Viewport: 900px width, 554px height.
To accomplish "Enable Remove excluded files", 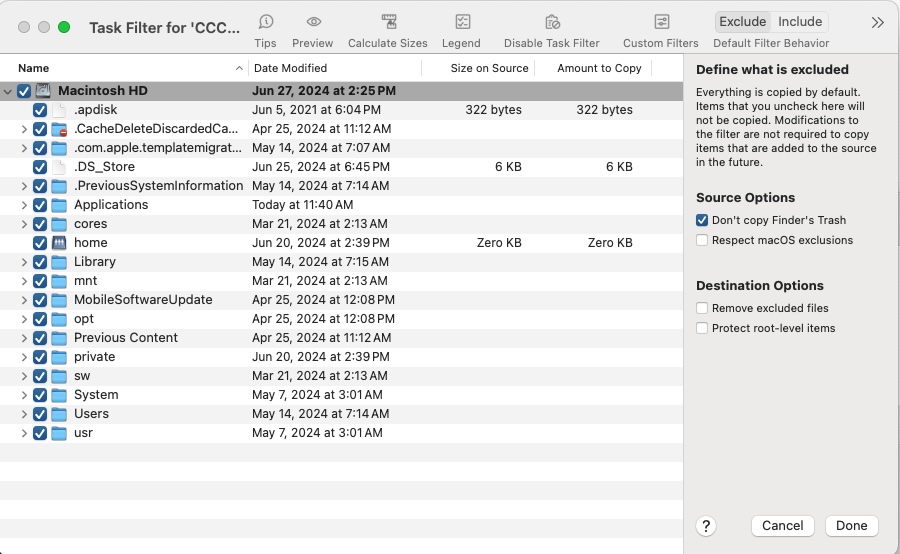I will coord(702,308).
